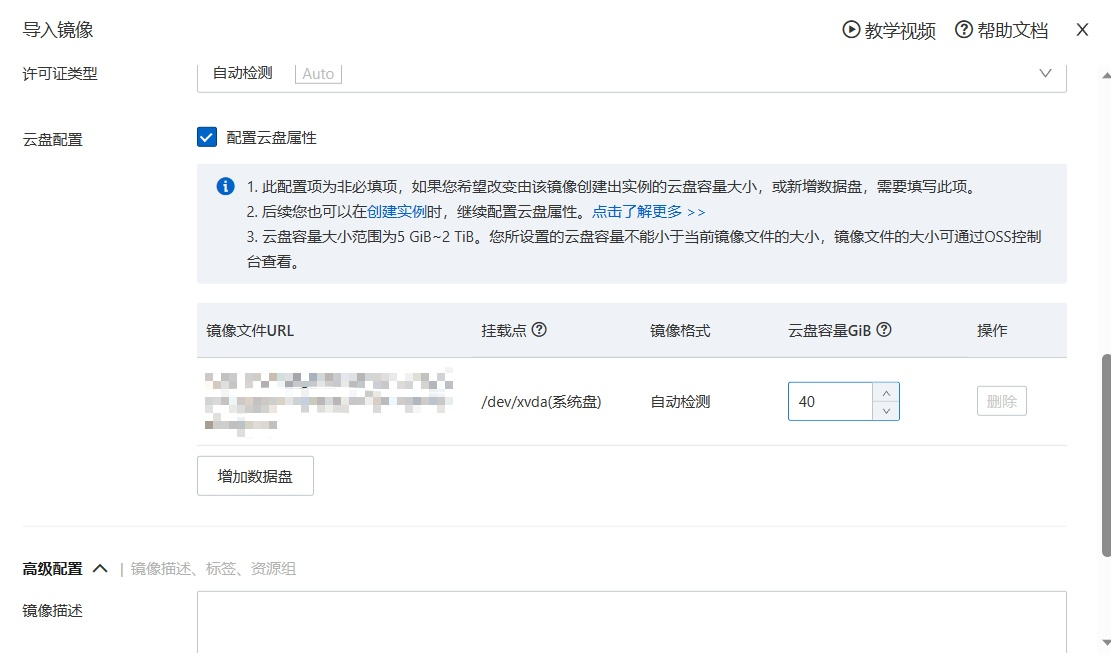Open the 许可证类型 dropdown
The width and height of the screenshot is (1111, 661).
630,74
